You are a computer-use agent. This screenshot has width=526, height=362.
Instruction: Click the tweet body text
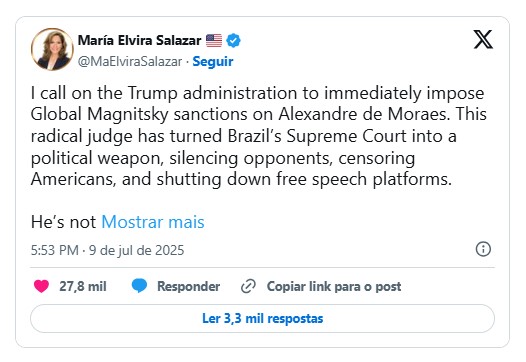[258, 136]
